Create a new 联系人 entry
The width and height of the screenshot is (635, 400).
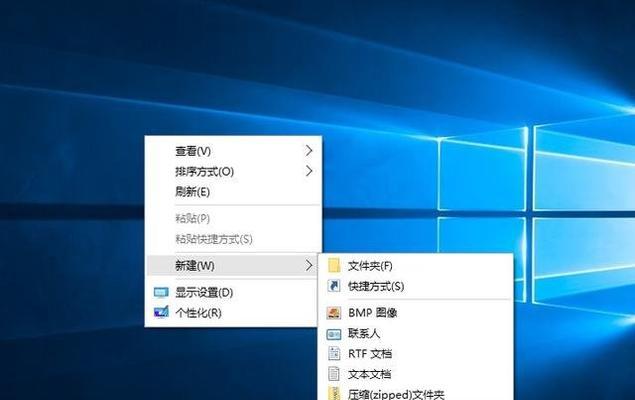[x=416, y=333]
